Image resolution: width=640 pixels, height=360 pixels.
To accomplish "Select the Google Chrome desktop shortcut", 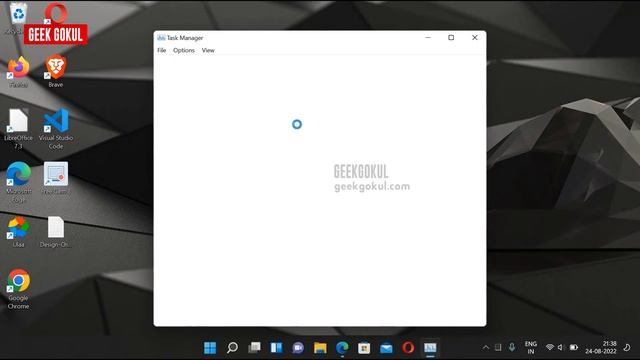I will [18, 289].
